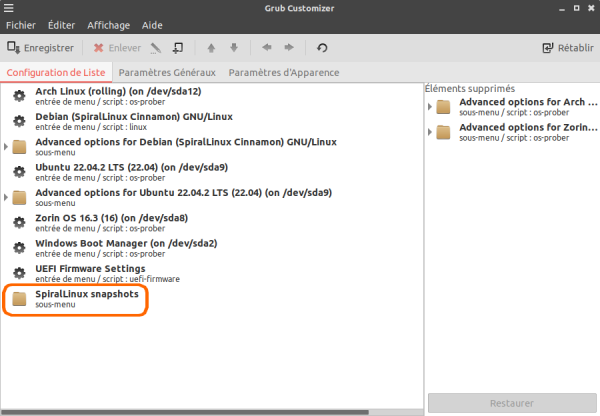Image resolution: width=600 pixels, height=416 pixels.
Task: Click the Restaurer button
Action: click(510, 404)
